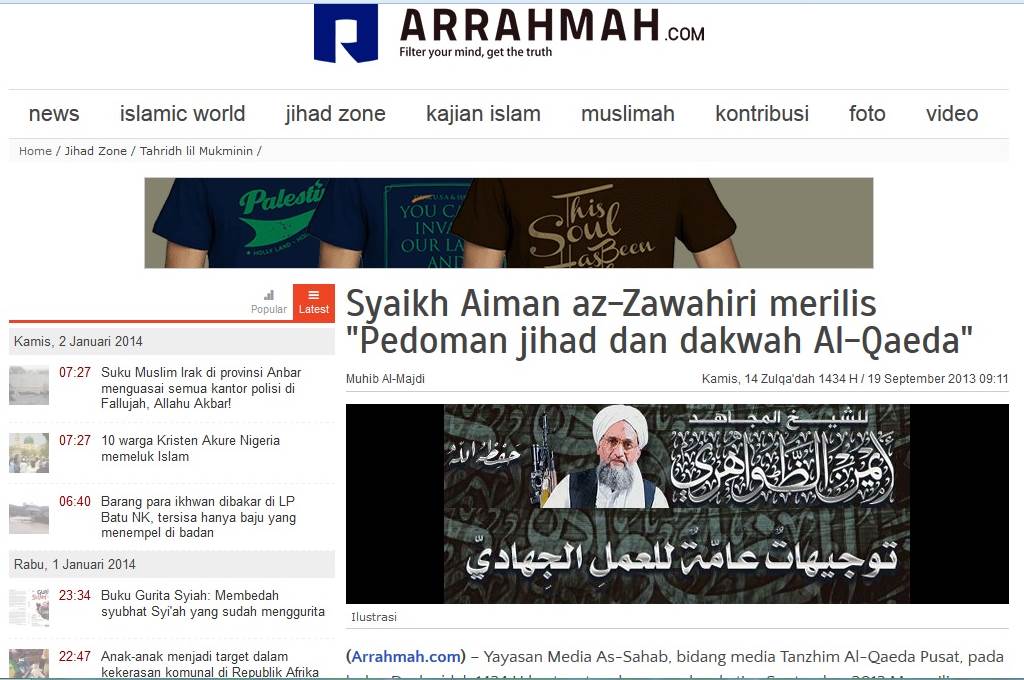This screenshot has width=1024, height=680.
Task: Click the 06:40 timestamp
Action: (74, 501)
